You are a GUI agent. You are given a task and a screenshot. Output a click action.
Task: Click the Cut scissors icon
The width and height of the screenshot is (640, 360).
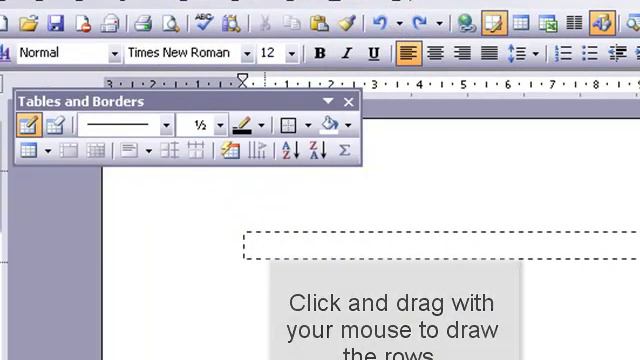[x=265, y=23]
